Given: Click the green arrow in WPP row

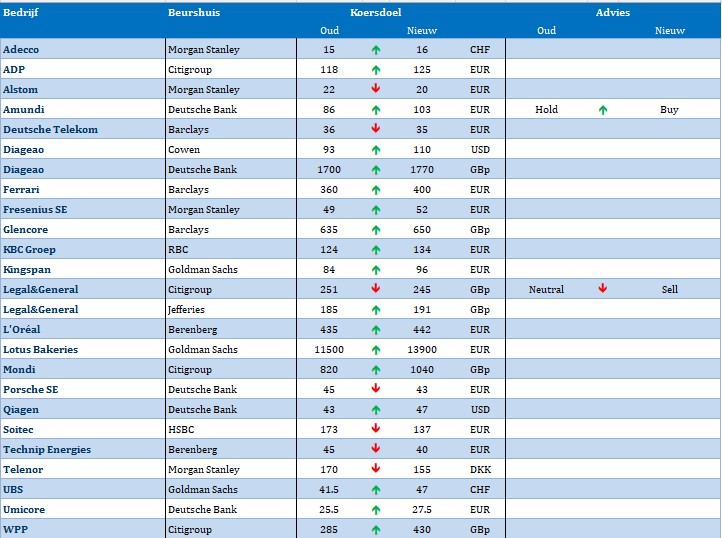Looking at the screenshot, I should (x=376, y=530).
